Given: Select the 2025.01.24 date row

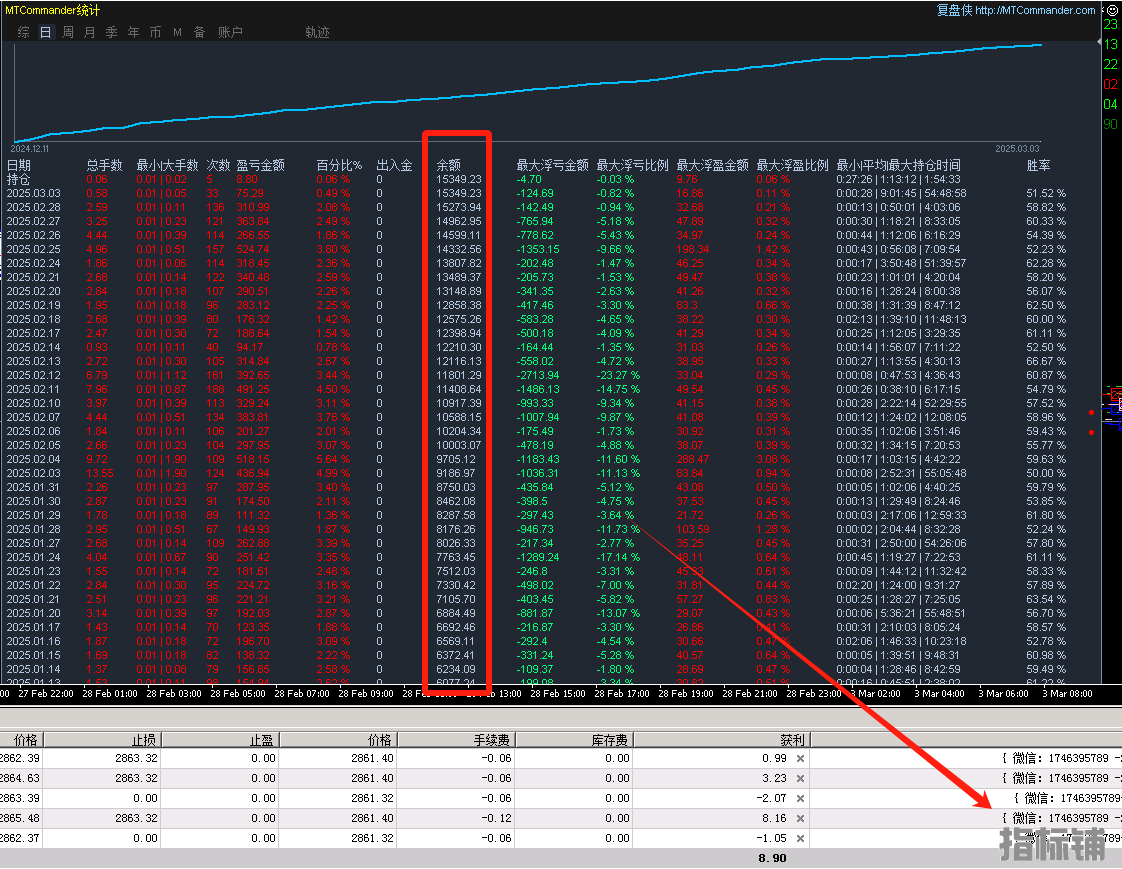Looking at the screenshot, I should point(34,557).
